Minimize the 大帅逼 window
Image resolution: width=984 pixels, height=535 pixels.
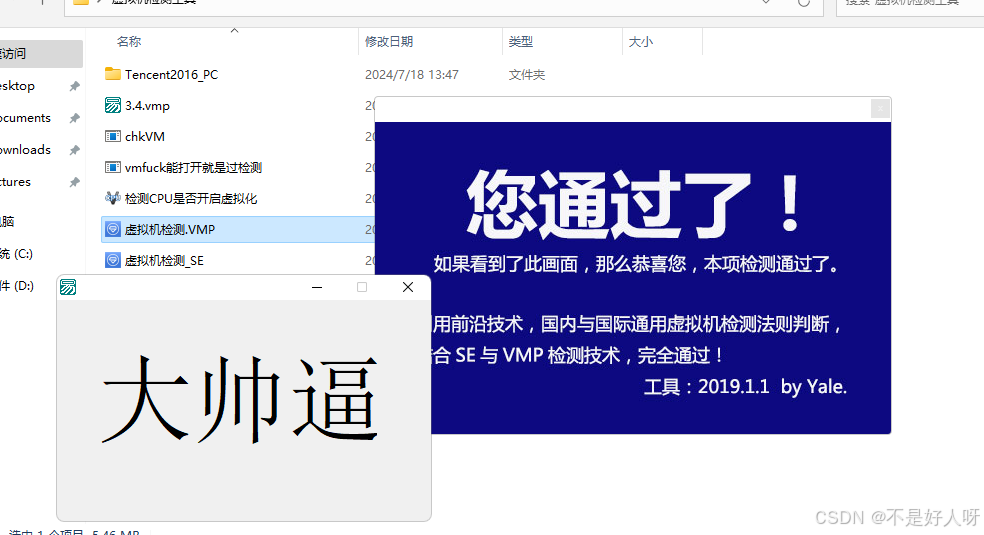[317, 287]
